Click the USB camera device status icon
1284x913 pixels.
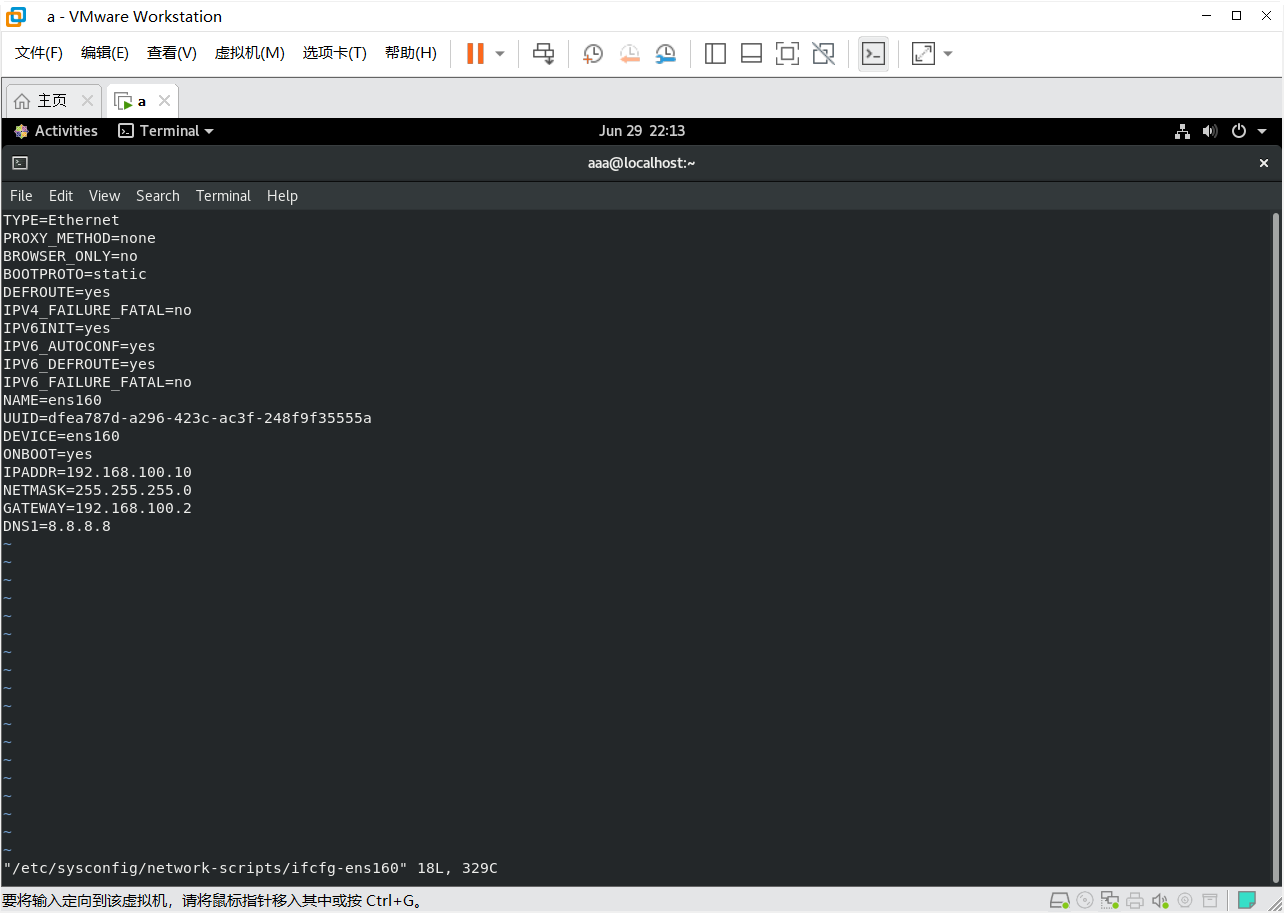click(1185, 901)
